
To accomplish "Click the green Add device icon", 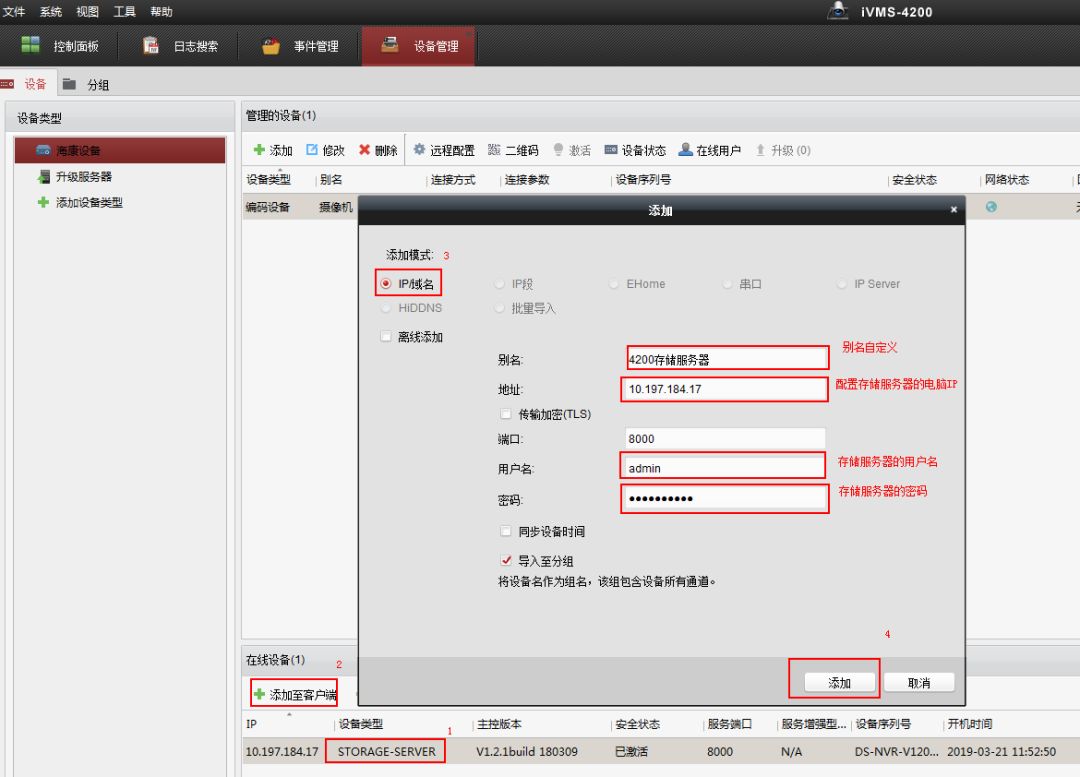I will click(259, 151).
